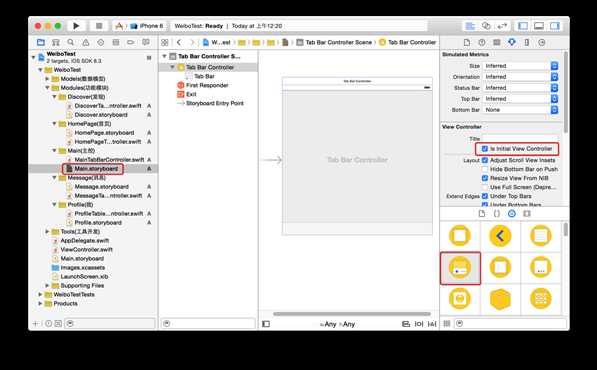Toggle the utilities pane visibility button
The image size is (597, 370).
pyautogui.click(x=555, y=26)
